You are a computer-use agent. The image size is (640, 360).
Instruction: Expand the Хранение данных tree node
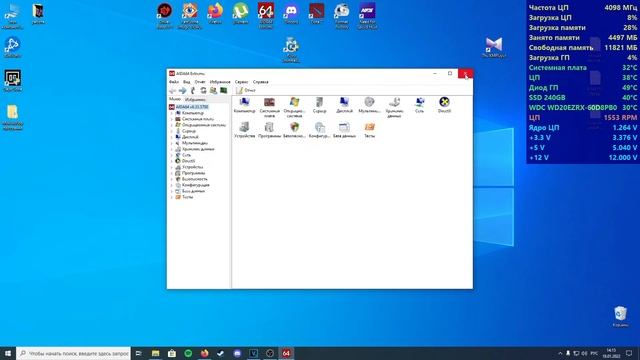[172, 149]
